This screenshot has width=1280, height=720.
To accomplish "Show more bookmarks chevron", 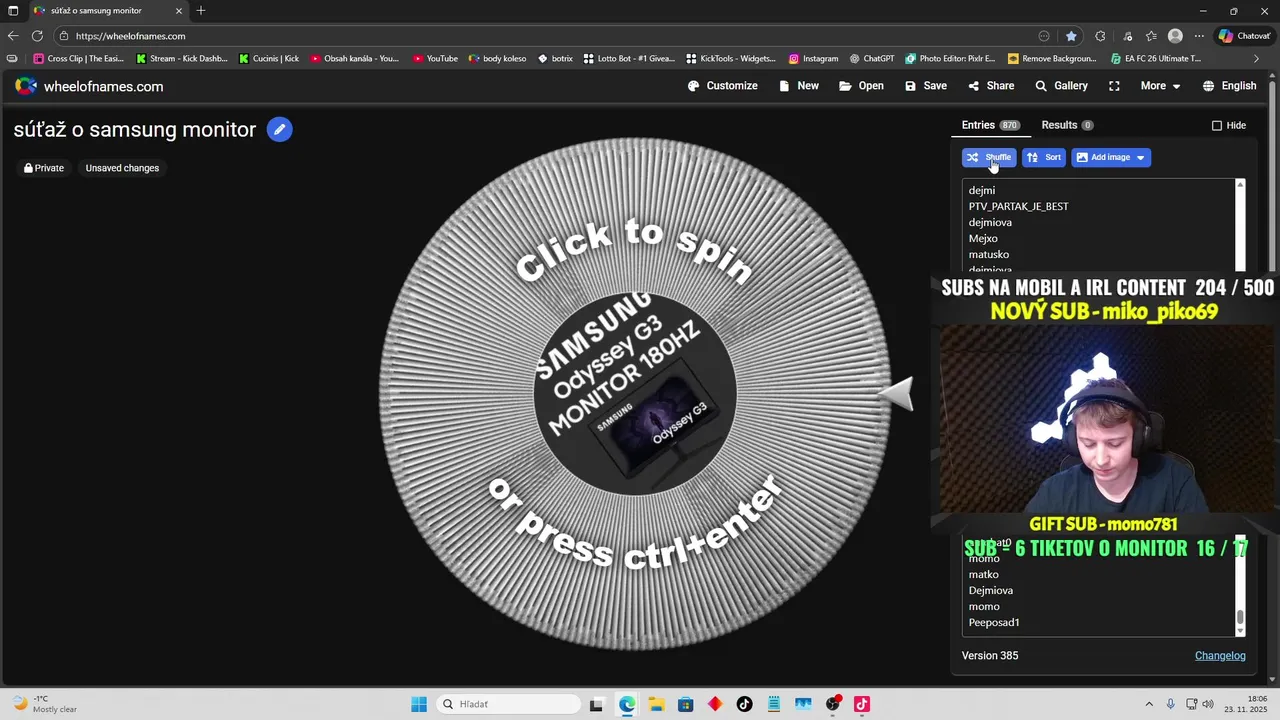I will pos(1256,59).
